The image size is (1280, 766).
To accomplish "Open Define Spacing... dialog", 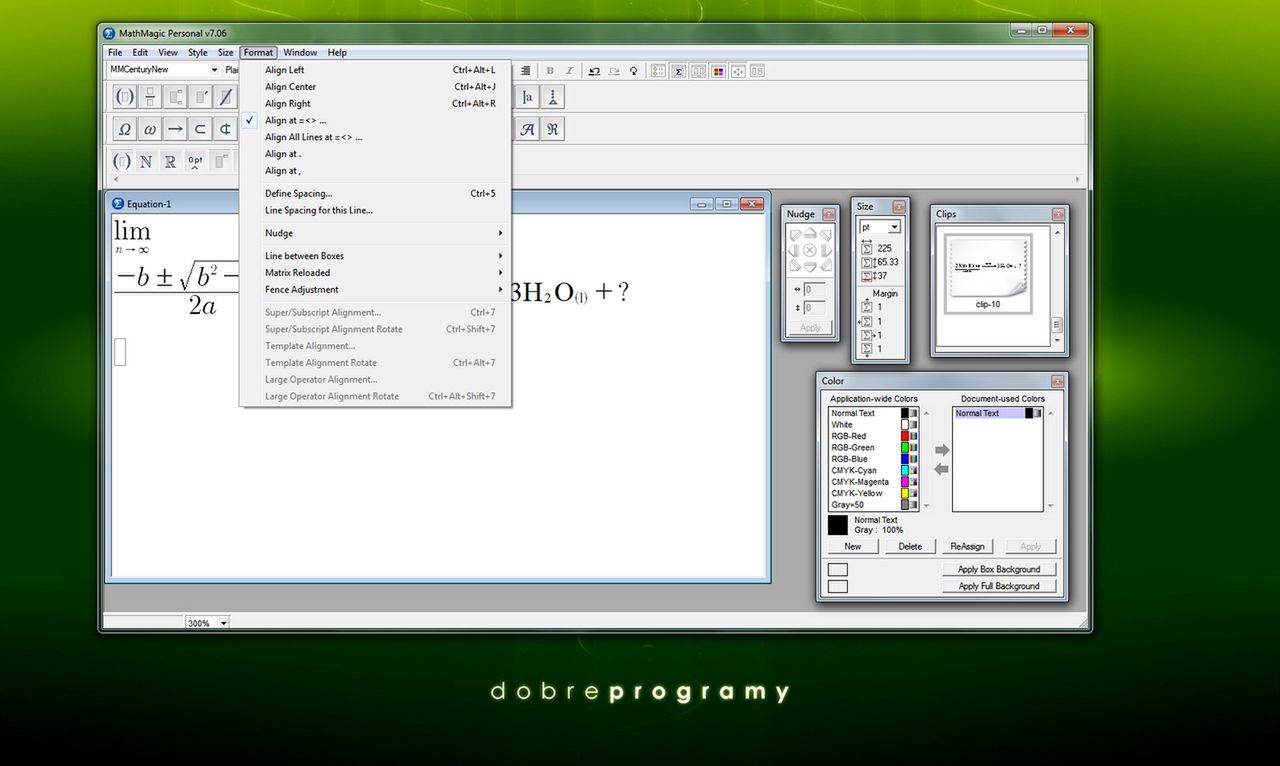I will click(375, 194).
